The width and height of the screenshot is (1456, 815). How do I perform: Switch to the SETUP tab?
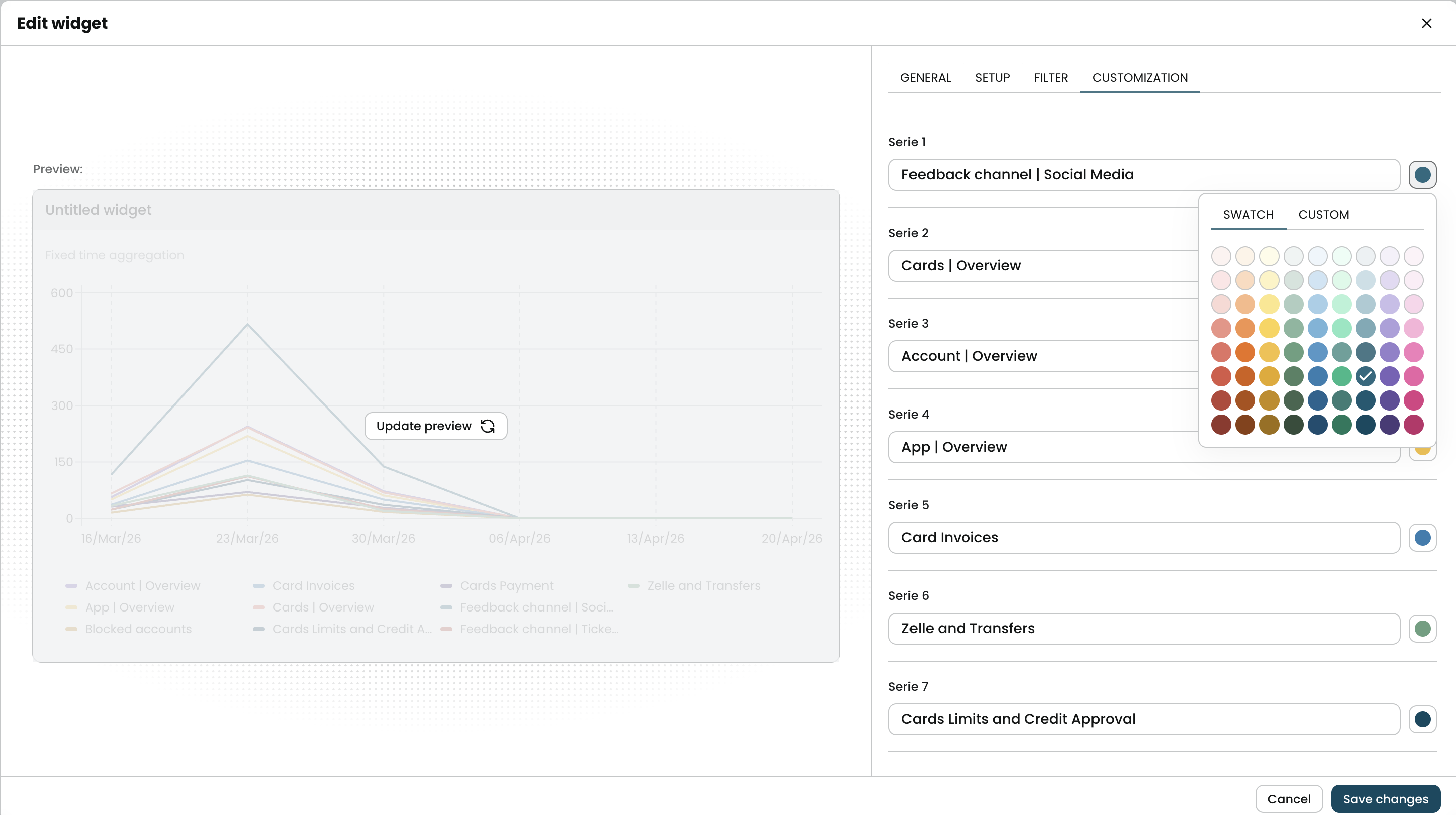(992, 77)
